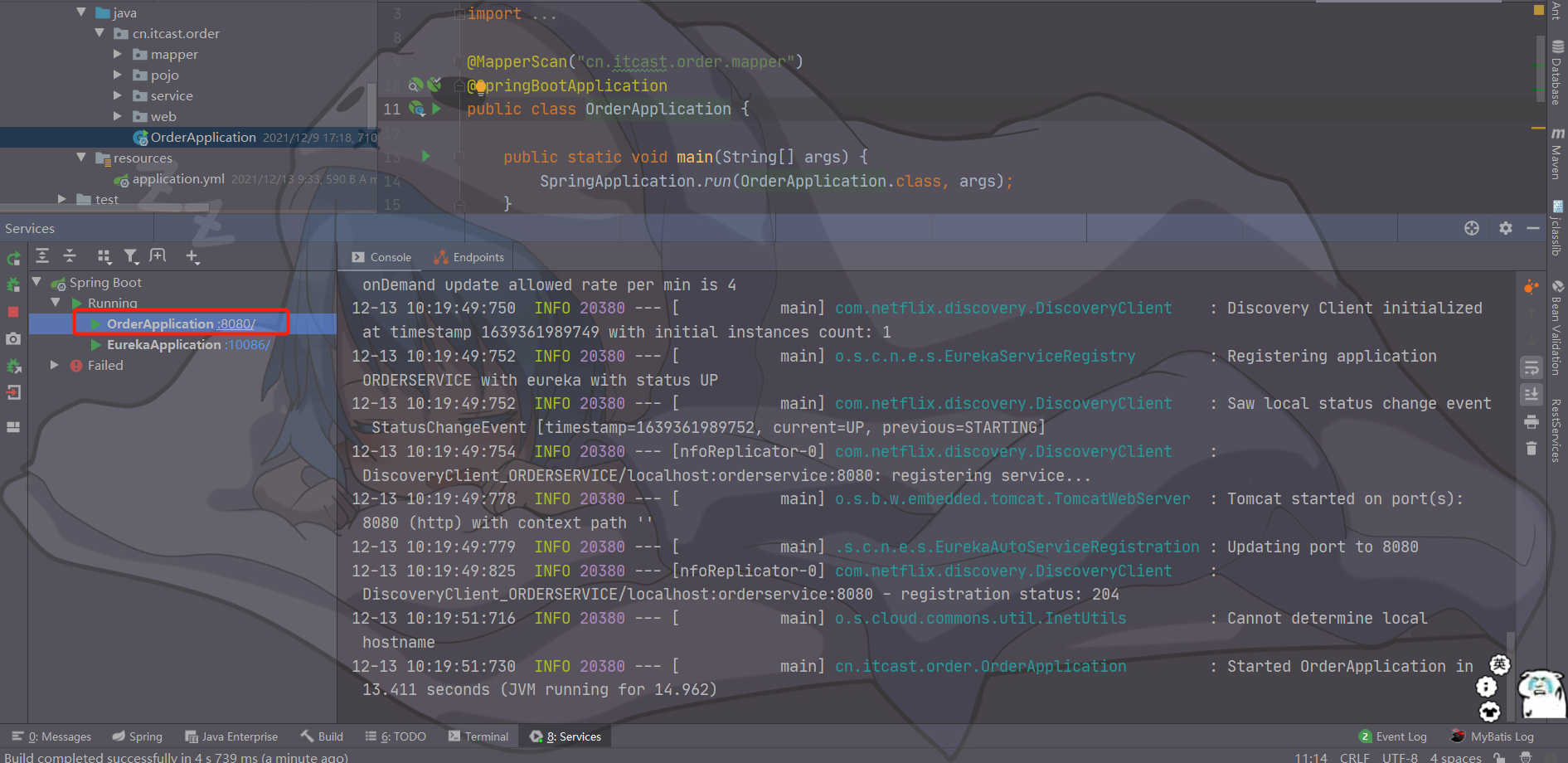Run main via gutter arrow on line 13
This screenshot has width=1568, height=763.
425,156
